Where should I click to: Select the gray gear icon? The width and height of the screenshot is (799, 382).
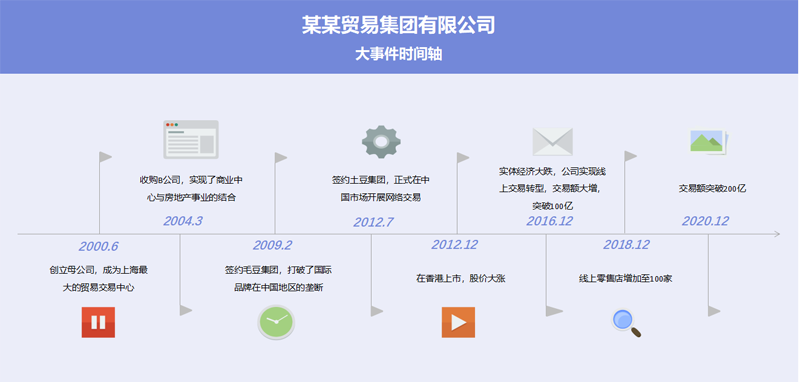coord(381,142)
